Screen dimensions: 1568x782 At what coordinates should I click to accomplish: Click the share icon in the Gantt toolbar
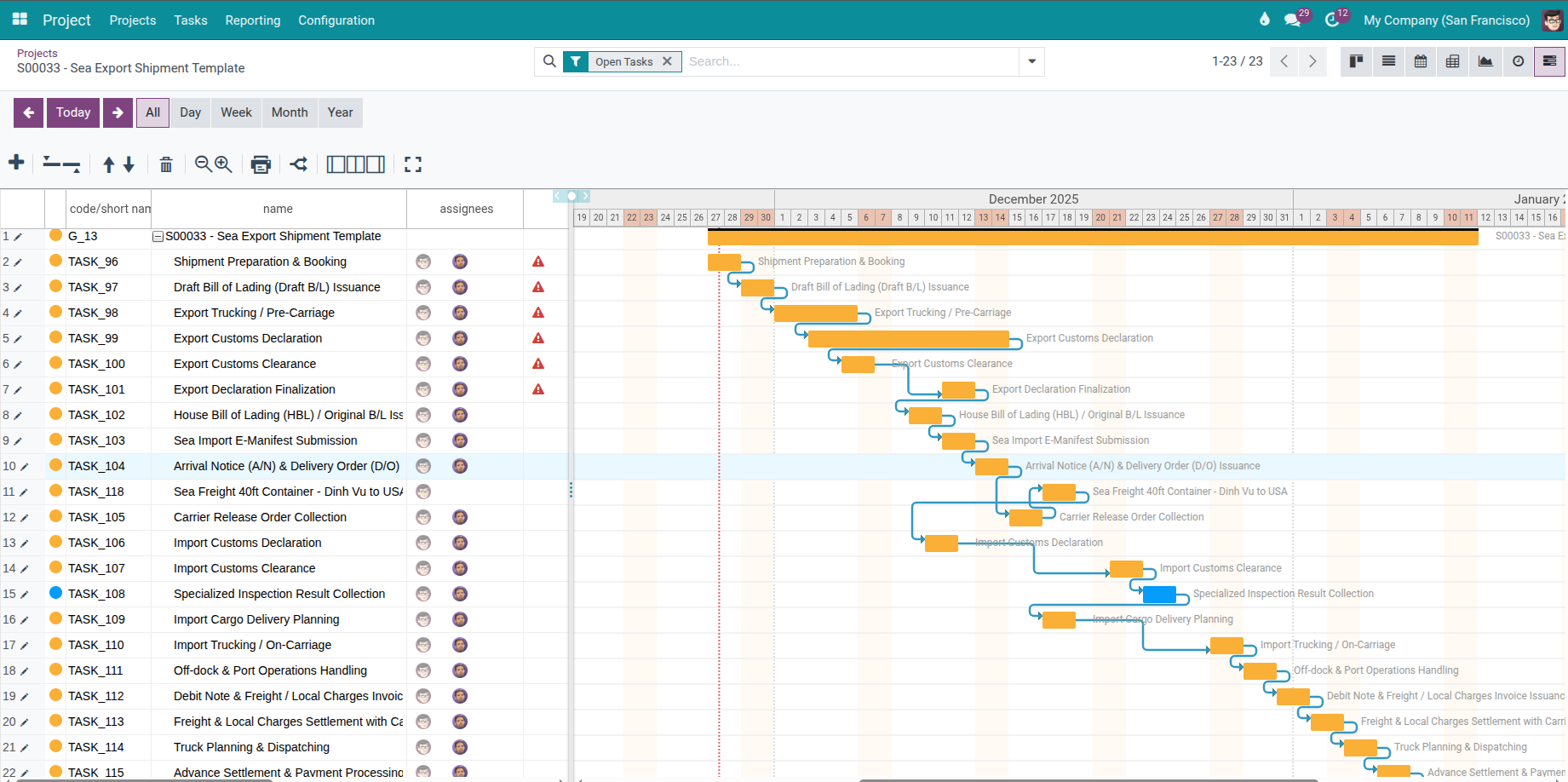[298, 164]
